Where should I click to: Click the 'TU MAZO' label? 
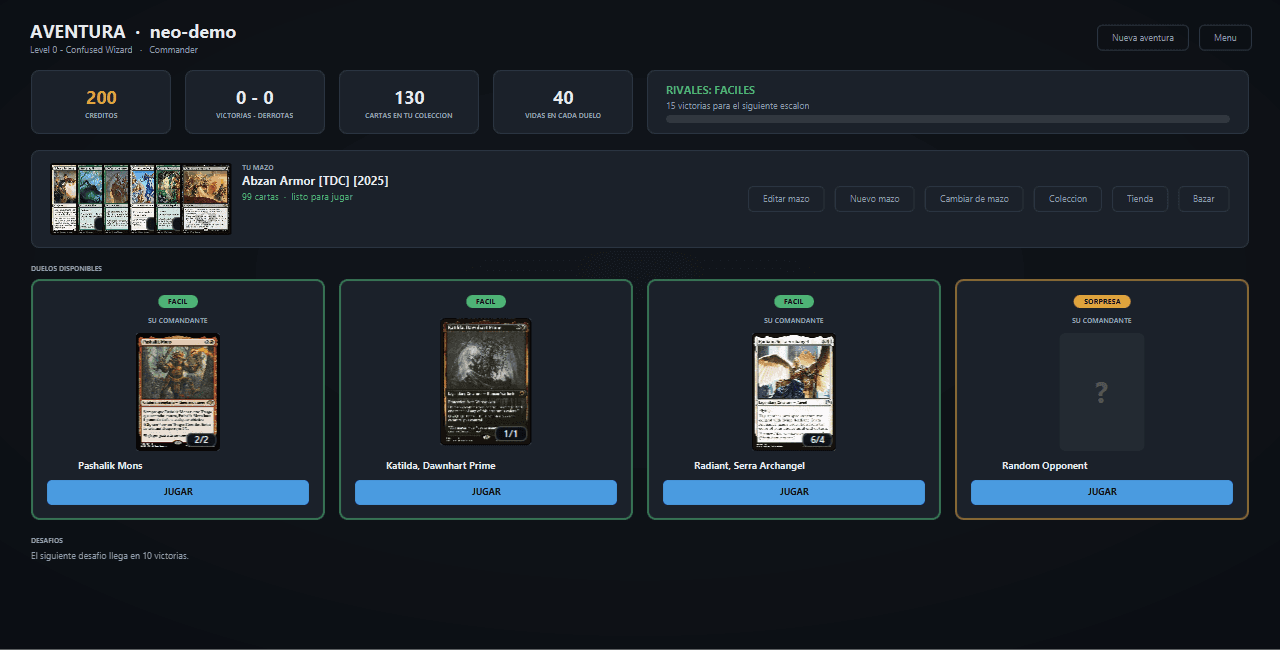258,168
